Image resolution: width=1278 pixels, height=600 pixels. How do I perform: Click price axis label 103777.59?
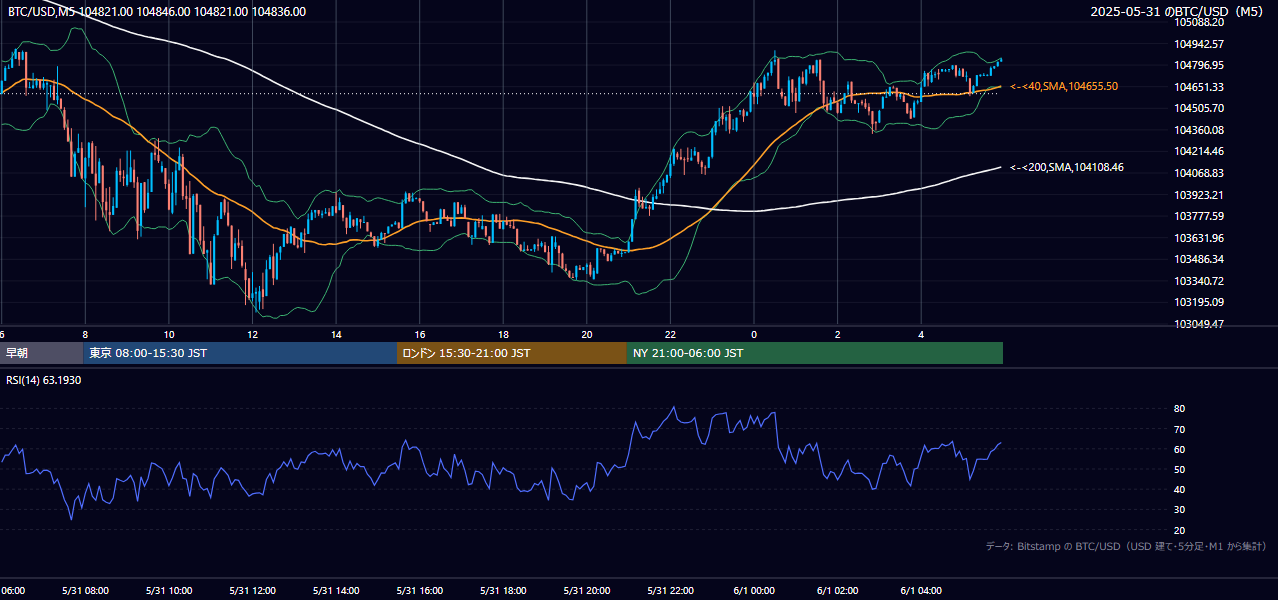(x=1200, y=216)
